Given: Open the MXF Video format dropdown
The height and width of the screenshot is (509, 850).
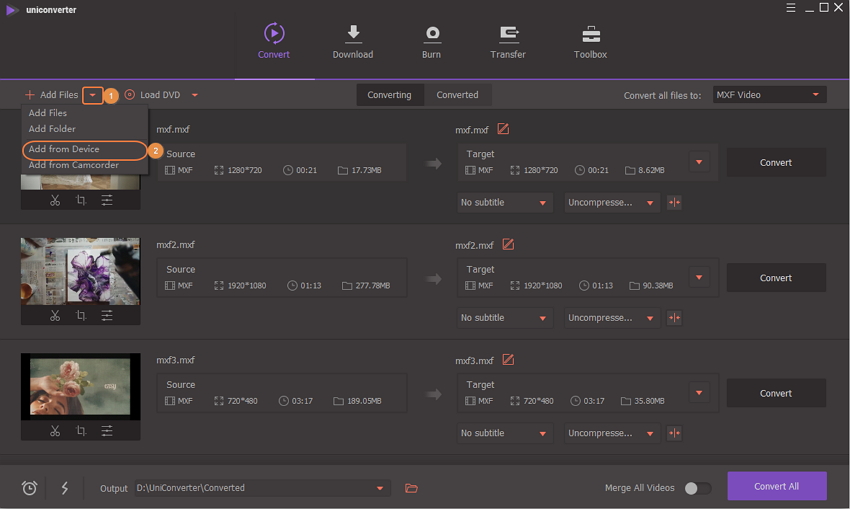Looking at the screenshot, I should coord(769,95).
